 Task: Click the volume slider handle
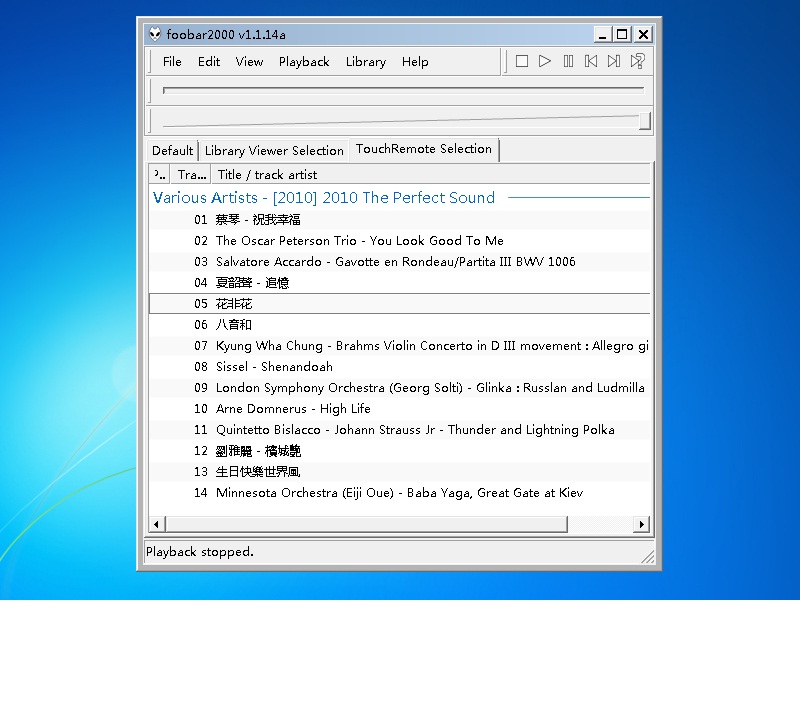[x=645, y=121]
